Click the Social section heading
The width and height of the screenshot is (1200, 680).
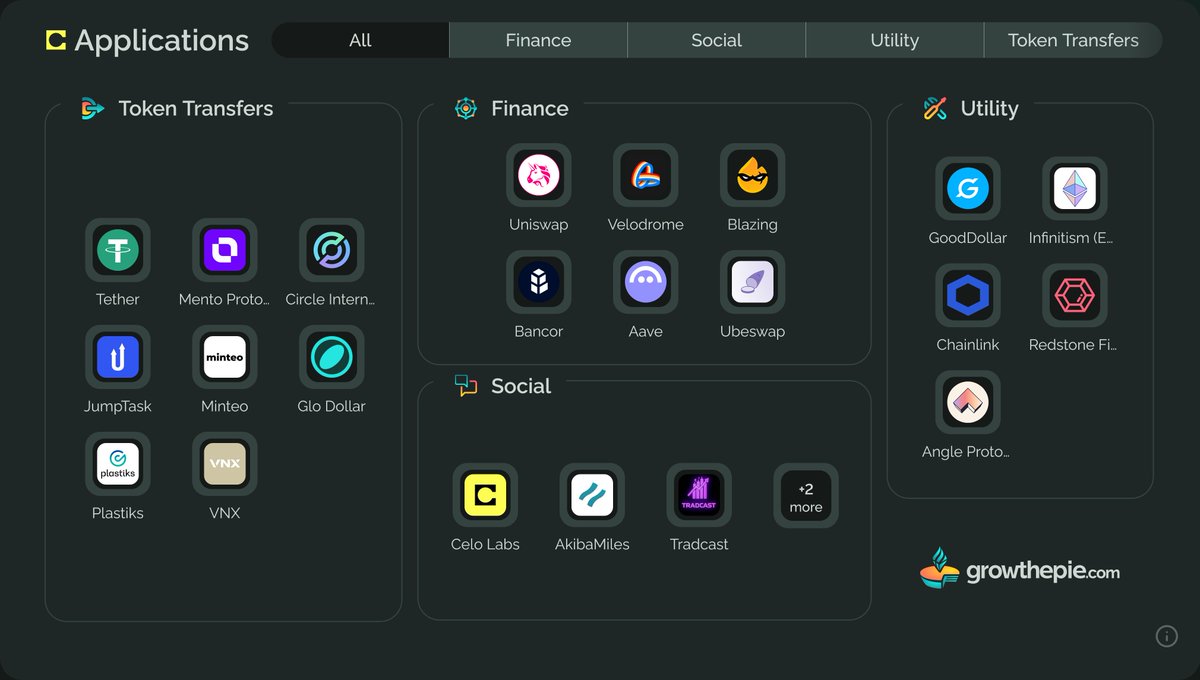click(x=521, y=386)
